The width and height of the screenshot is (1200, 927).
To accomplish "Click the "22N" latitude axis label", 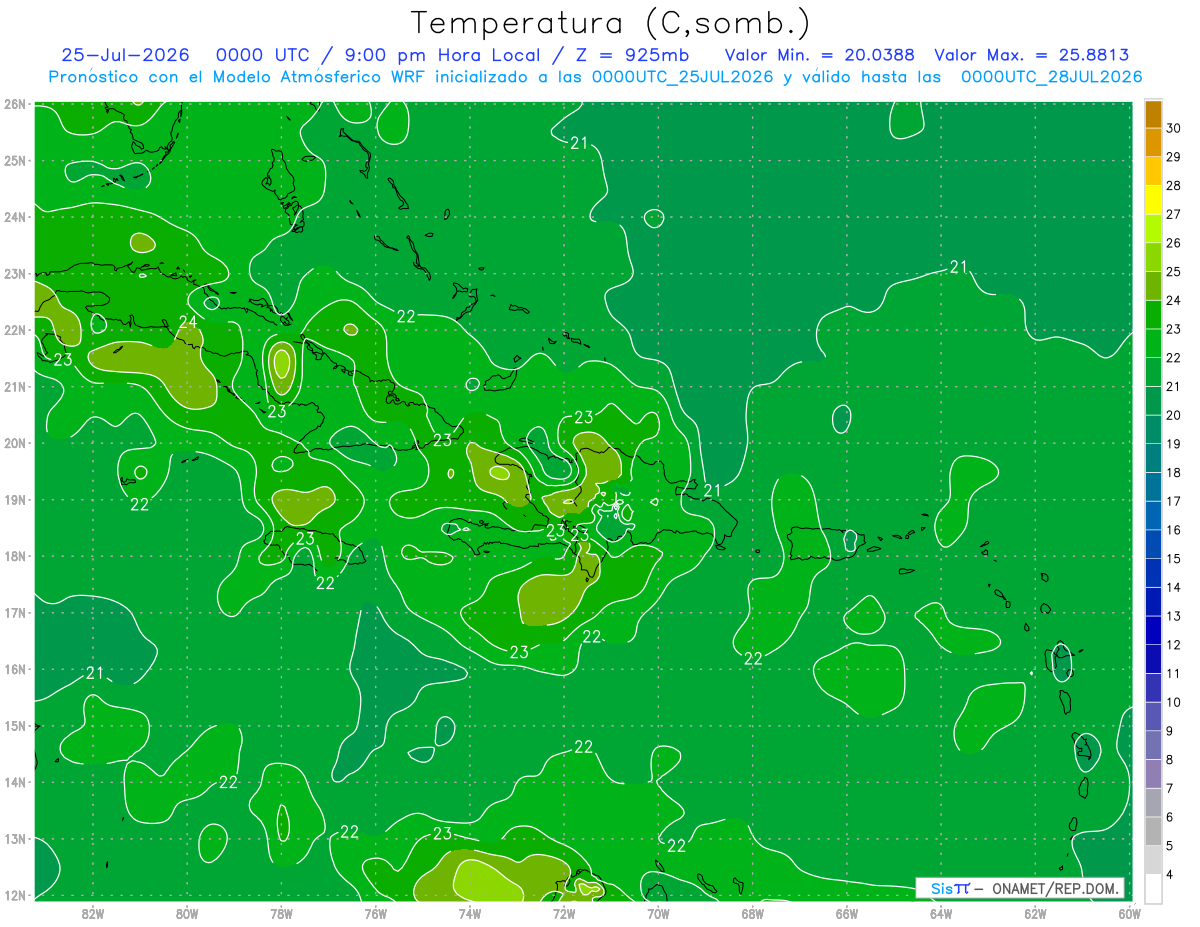I will [15, 330].
